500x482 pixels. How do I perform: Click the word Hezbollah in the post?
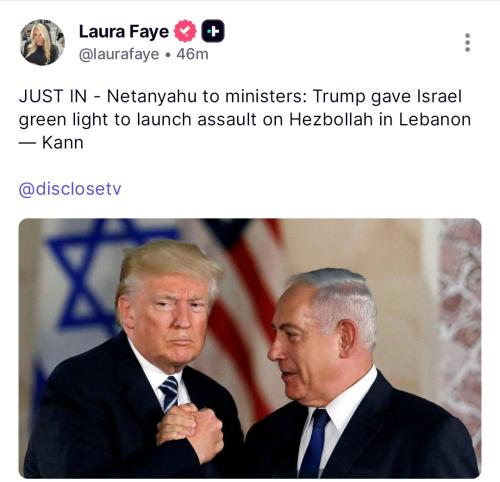click(x=331, y=119)
